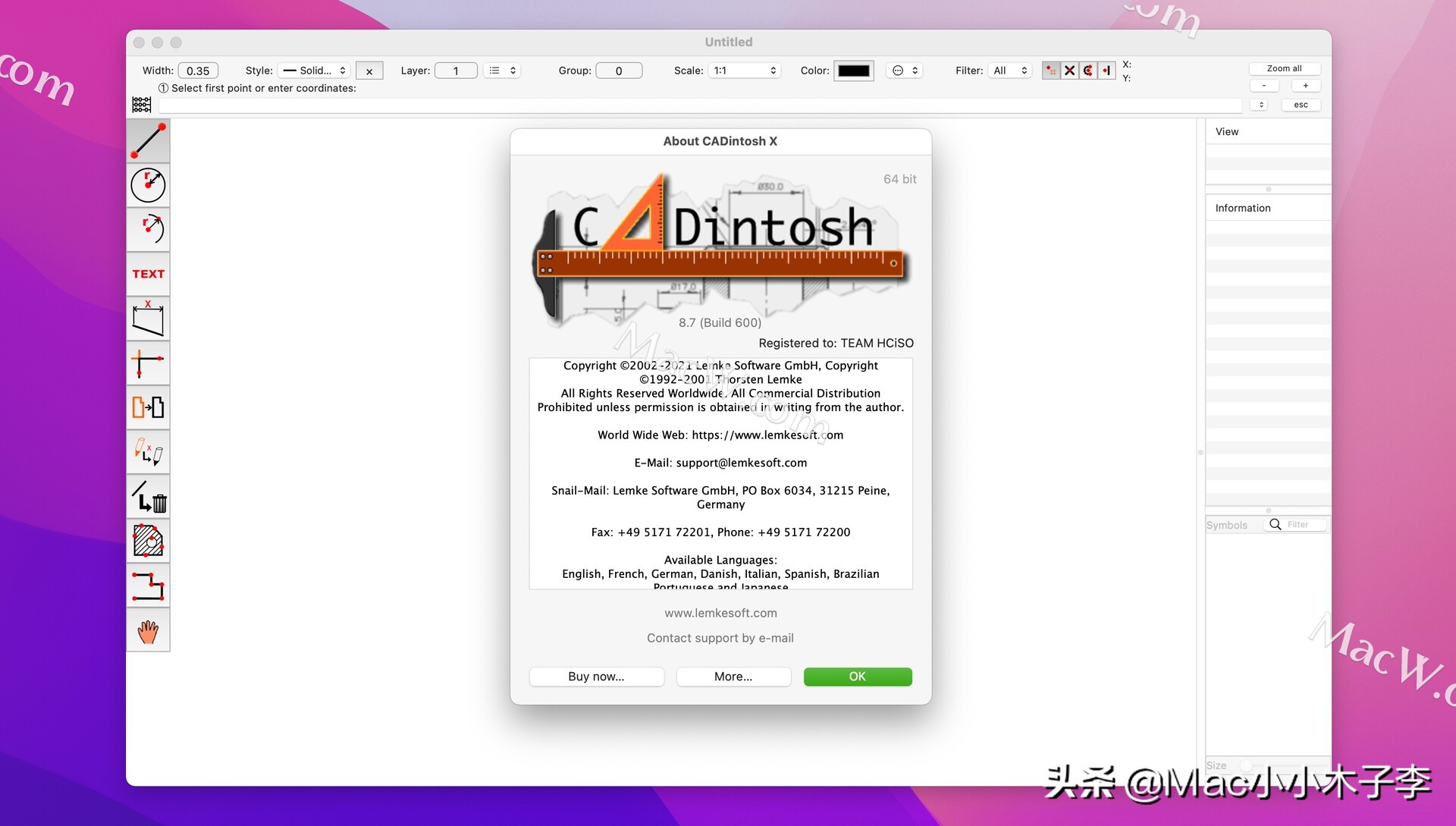Image resolution: width=1456 pixels, height=826 pixels.
Task: Click the Symbols Filter search field
Action: [1297, 525]
